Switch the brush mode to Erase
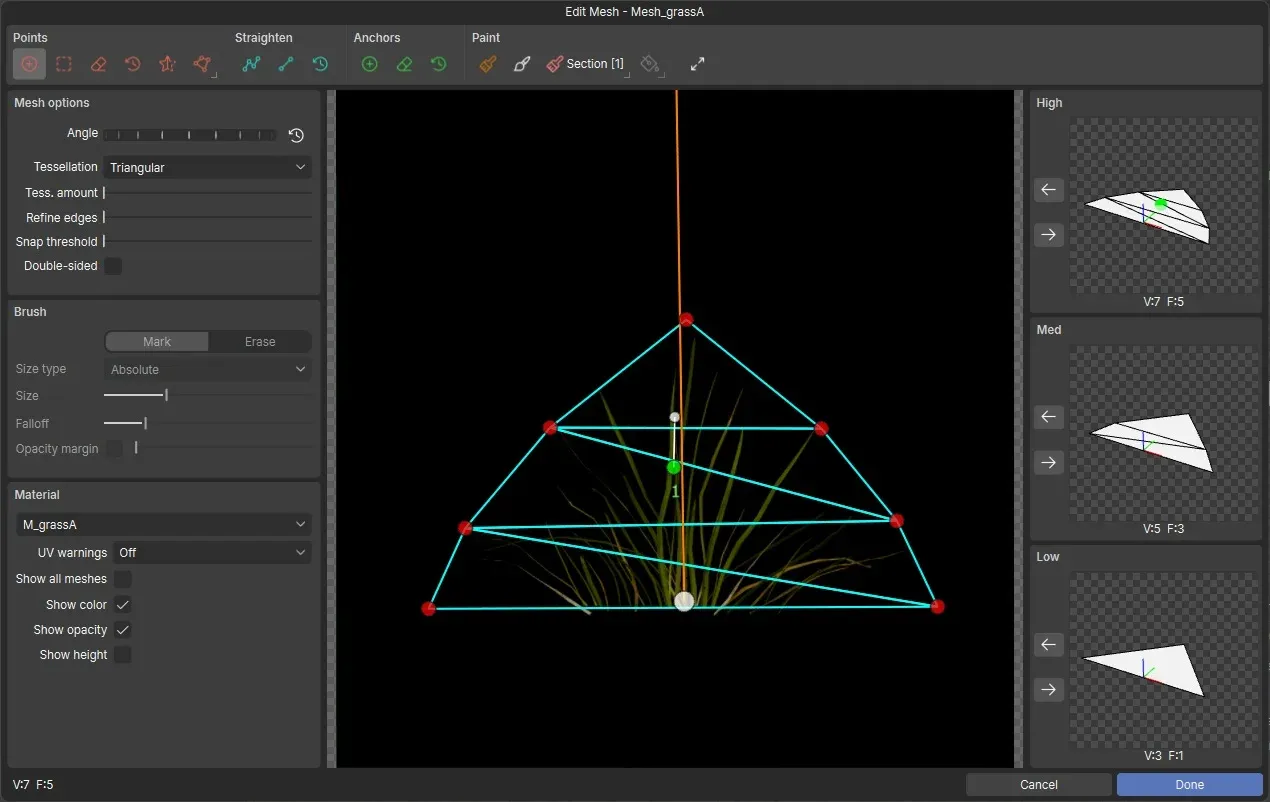Screen dimensions: 1270x802 coord(260,342)
